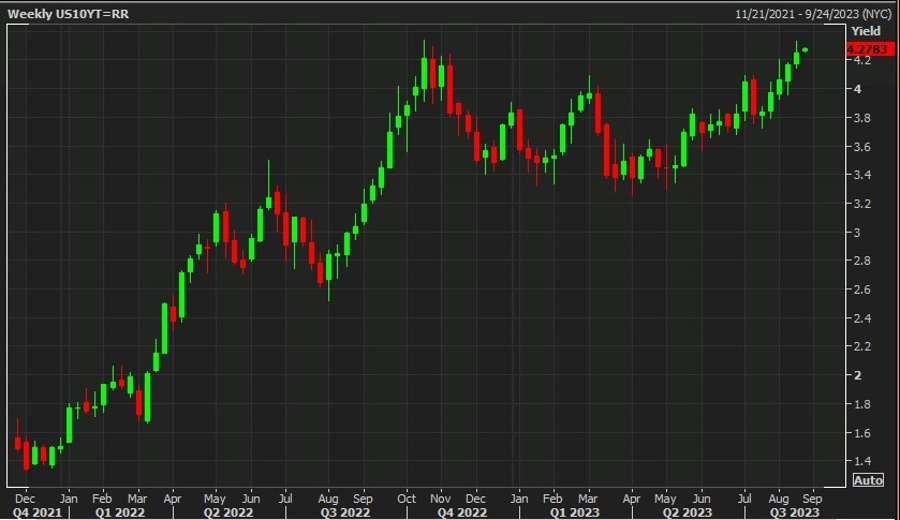Click the 2.4 value on the yield axis
Viewport: 900px width, 520px height.
tap(862, 318)
